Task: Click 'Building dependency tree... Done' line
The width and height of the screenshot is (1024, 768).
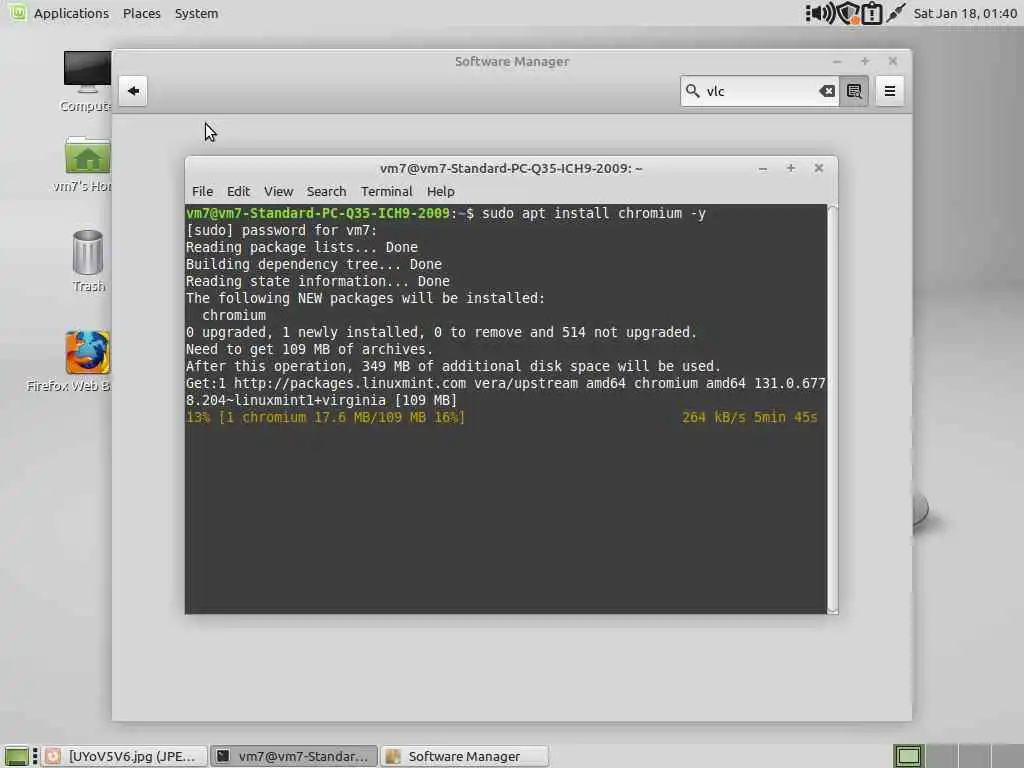Action: 313,264
